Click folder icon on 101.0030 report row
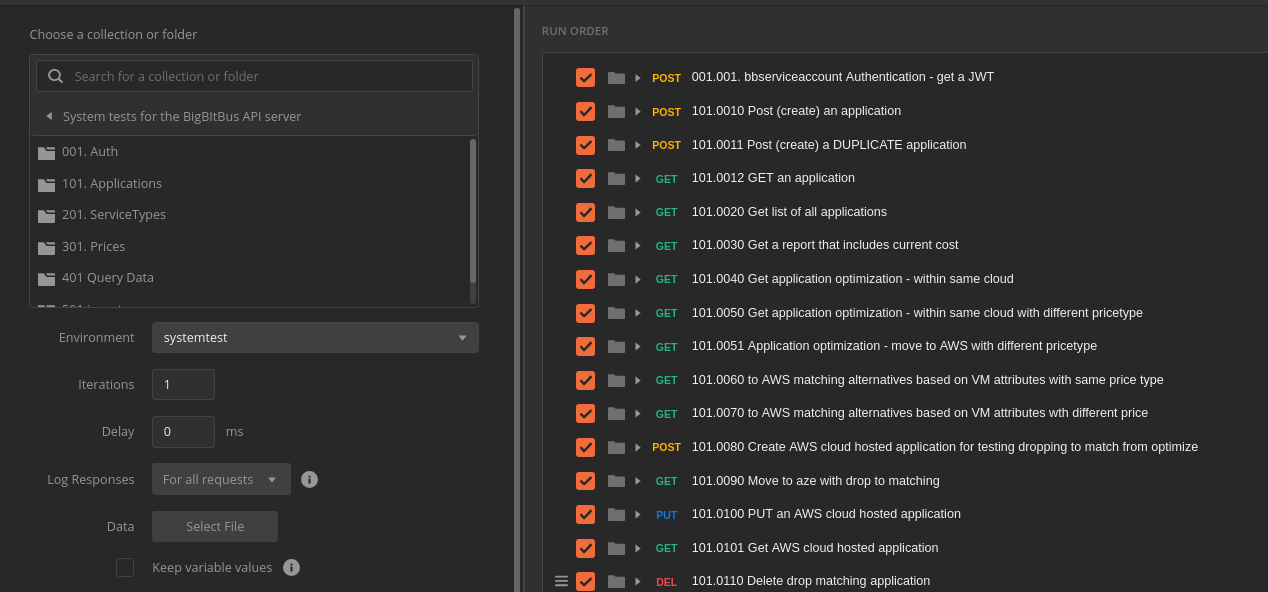Screen dimensions: 1268x592 tap(616, 245)
